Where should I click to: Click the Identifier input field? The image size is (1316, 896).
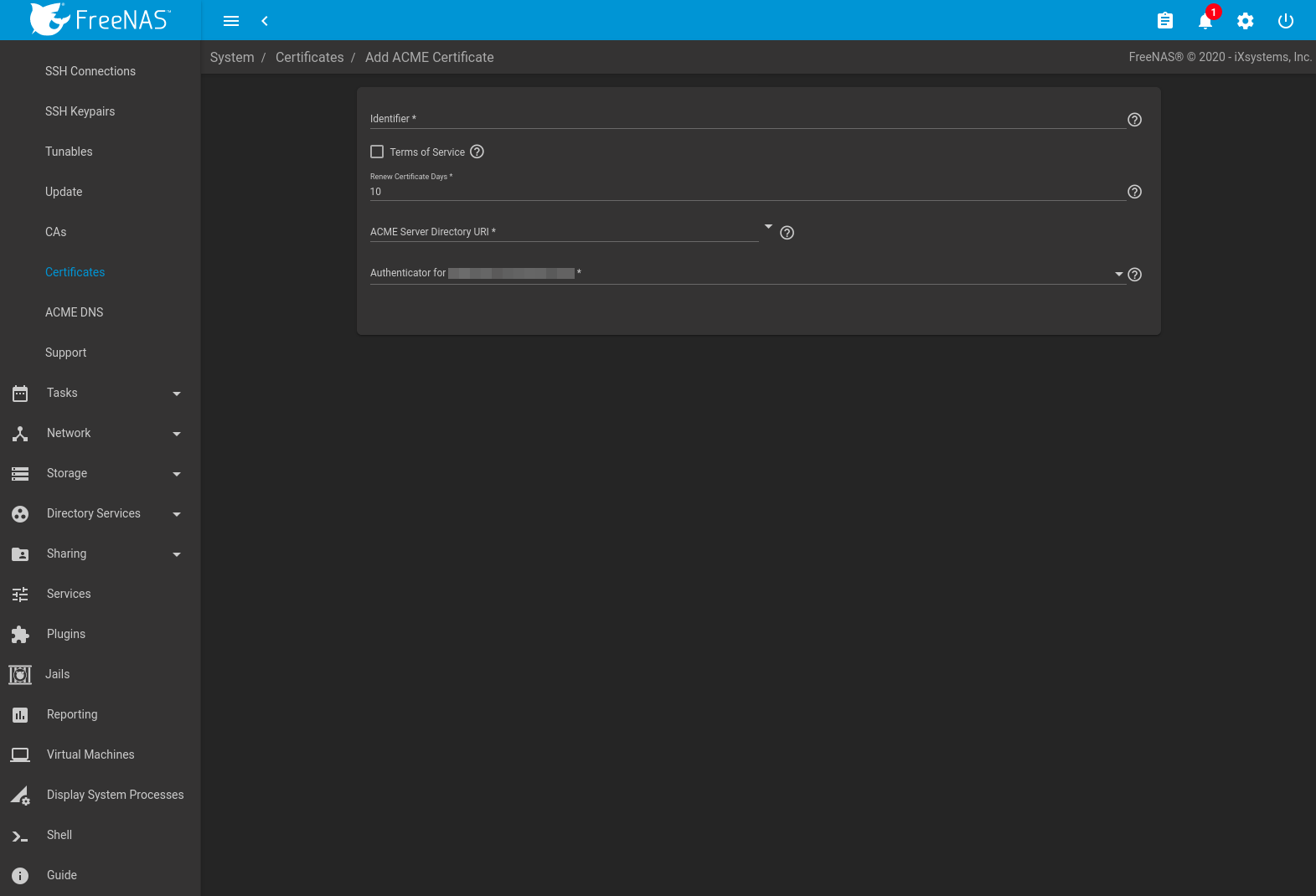coord(747,119)
